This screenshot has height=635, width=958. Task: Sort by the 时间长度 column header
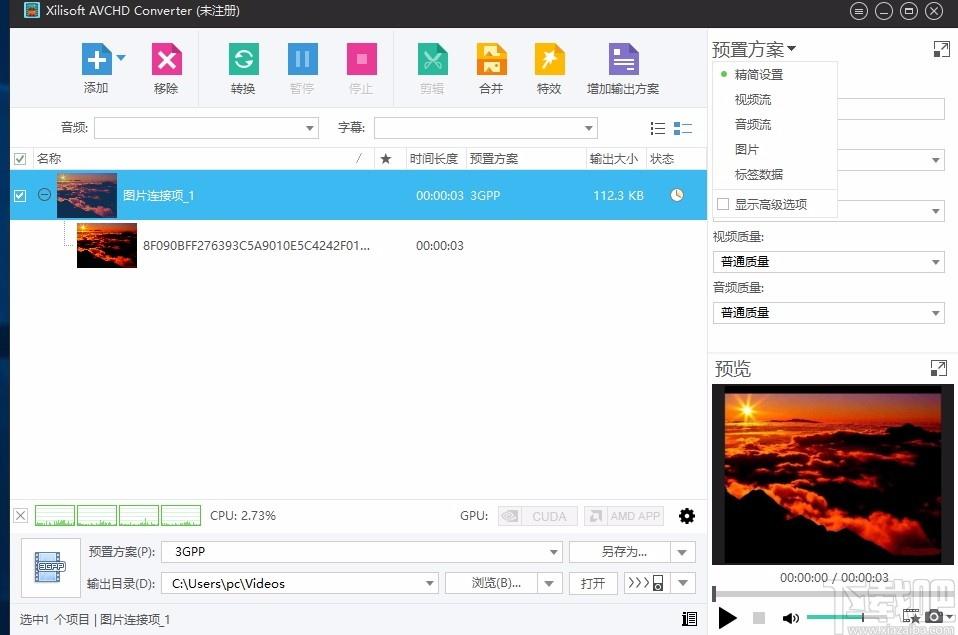tap(434, 159)
